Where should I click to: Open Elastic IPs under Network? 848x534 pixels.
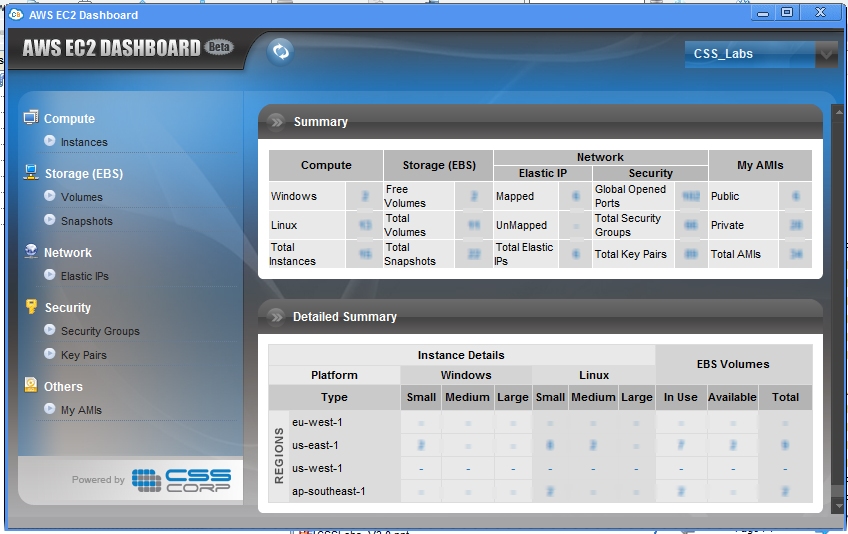pos(84,276)
